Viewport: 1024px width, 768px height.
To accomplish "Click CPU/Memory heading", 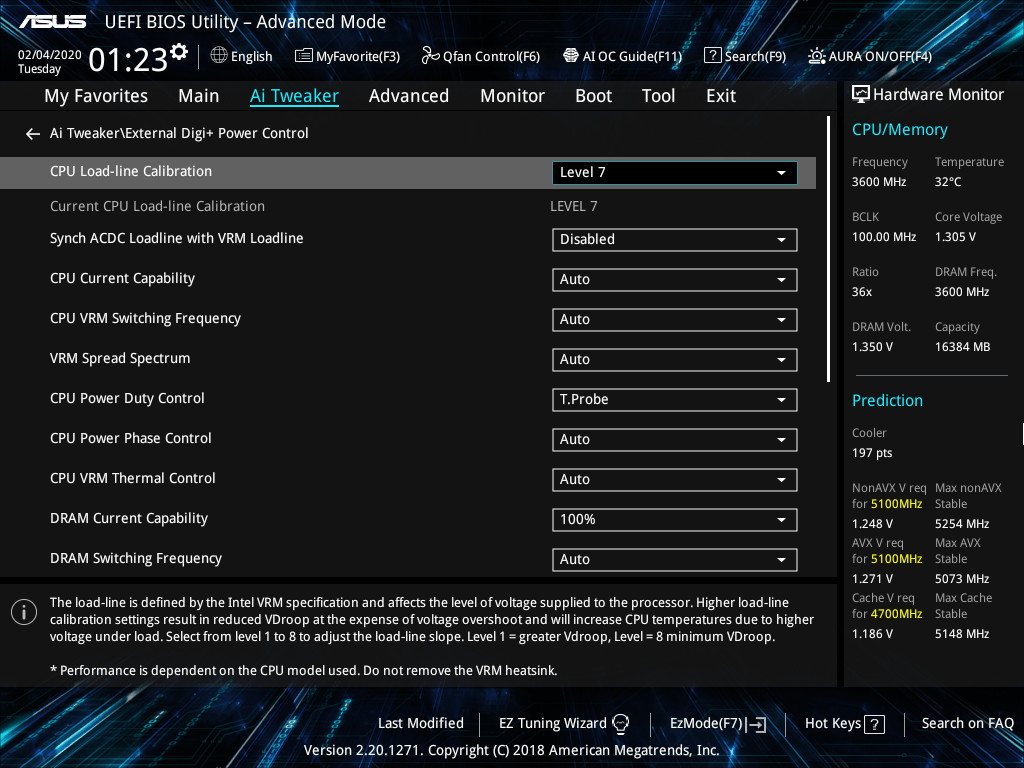I will (x=899, y=129).
